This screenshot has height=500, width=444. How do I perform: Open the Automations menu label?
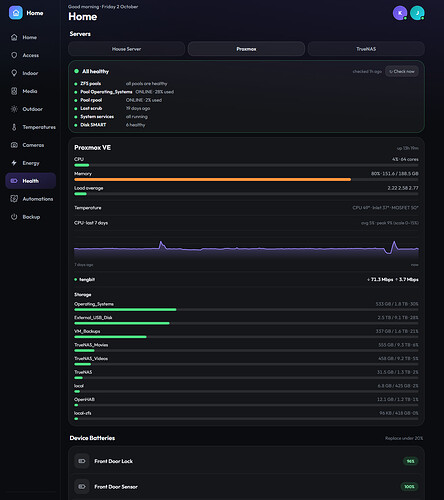[x=38, y=199]
